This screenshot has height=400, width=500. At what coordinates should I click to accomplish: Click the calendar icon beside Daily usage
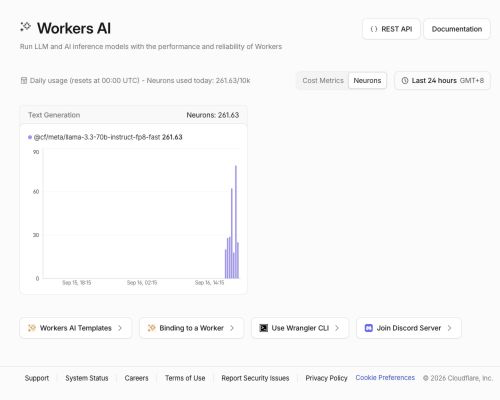click(x=24, y=80)
